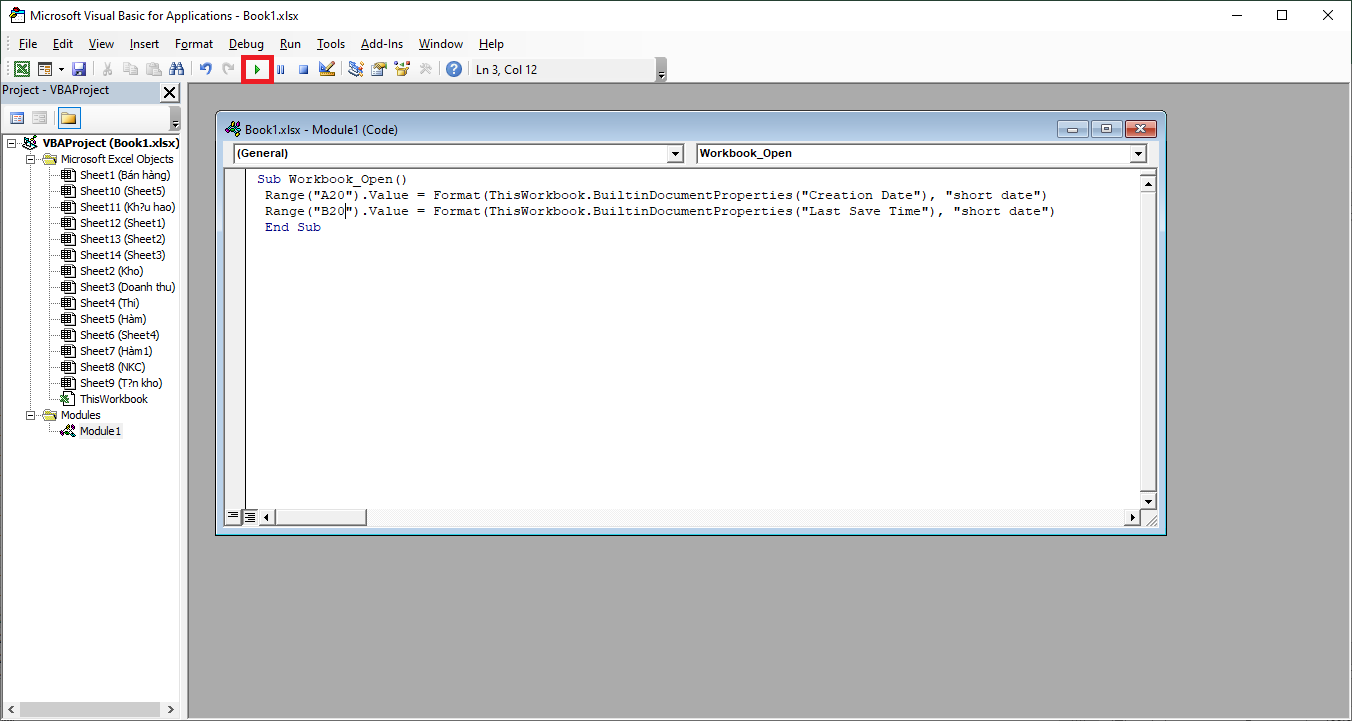
Task: Select Sheet10 (Sheet5) in the project tree
Action: click(123, 191)
